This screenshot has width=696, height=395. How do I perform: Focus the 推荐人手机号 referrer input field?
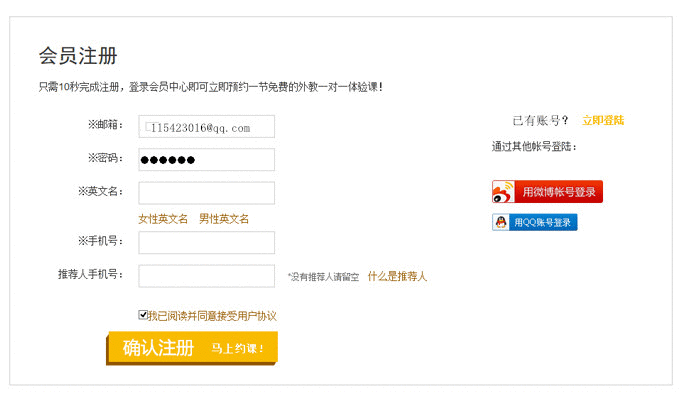point(206,276)
